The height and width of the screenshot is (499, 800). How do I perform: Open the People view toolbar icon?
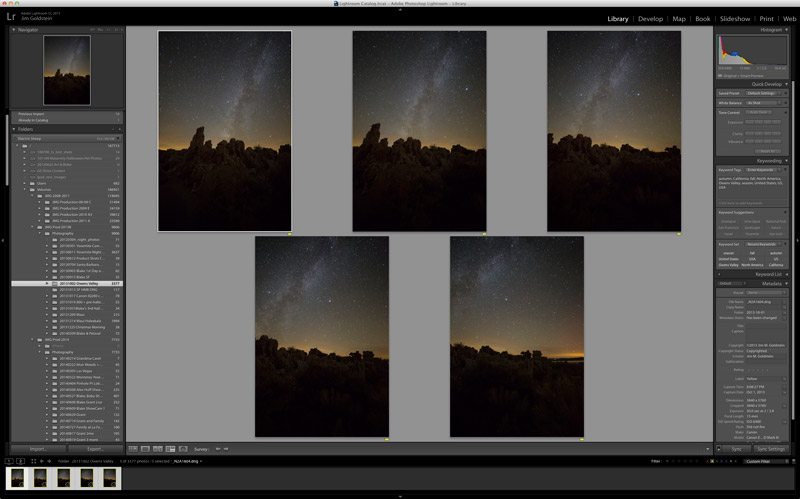[x=183, y=449]
